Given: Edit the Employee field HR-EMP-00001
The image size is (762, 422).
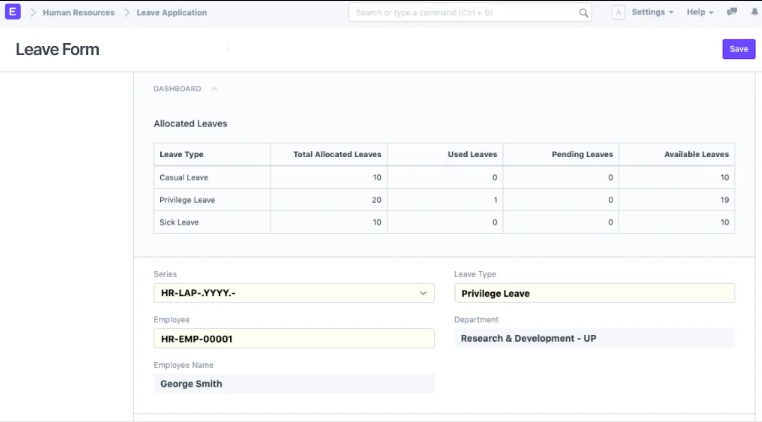Looking at the screenshot, I should pos(294,338).
